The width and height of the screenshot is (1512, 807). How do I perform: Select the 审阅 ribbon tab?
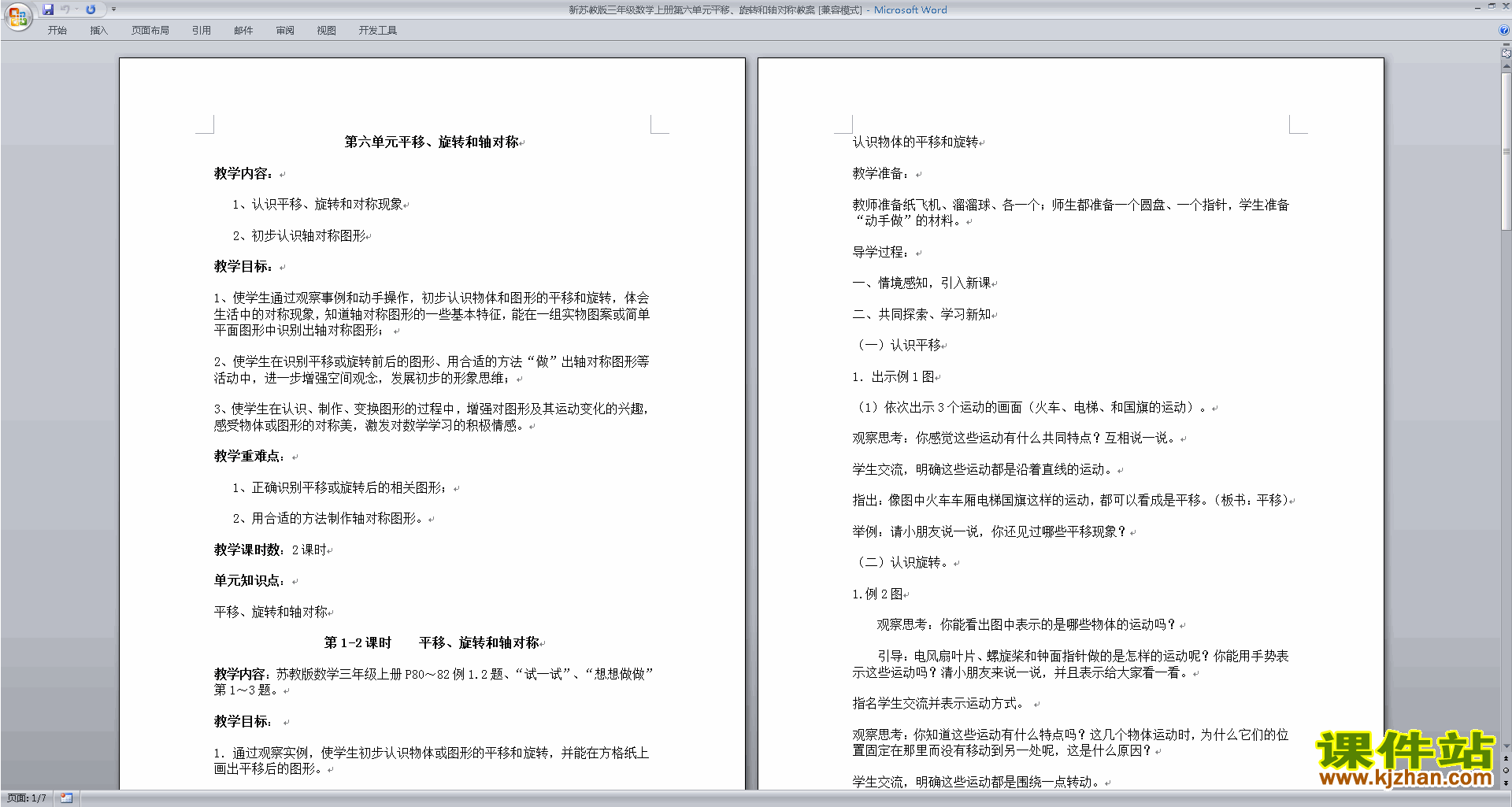pyautogui.click(x=285, y=31)
